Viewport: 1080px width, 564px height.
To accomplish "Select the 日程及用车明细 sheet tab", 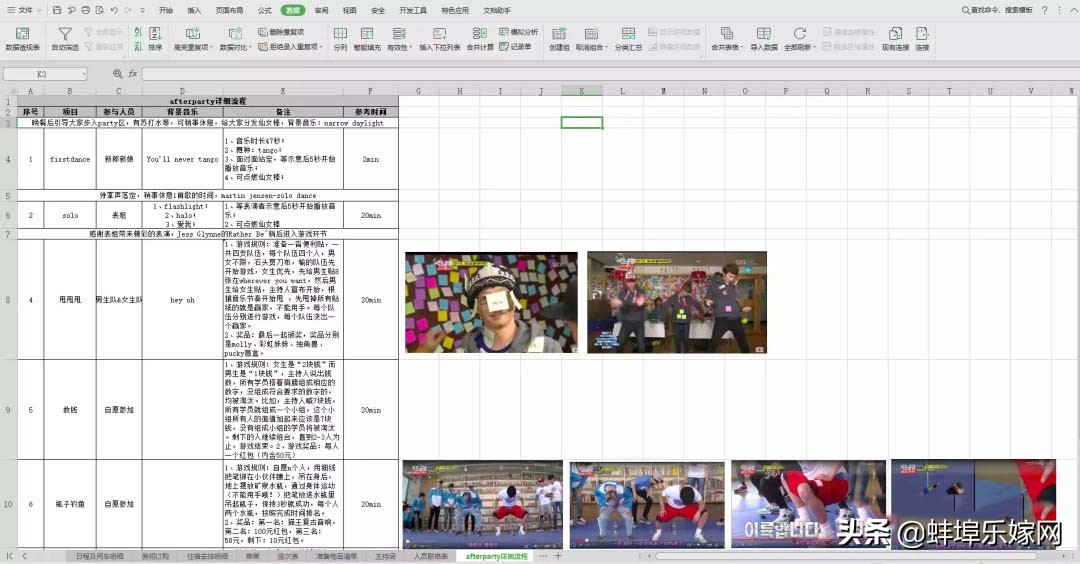I will (100, 556).
